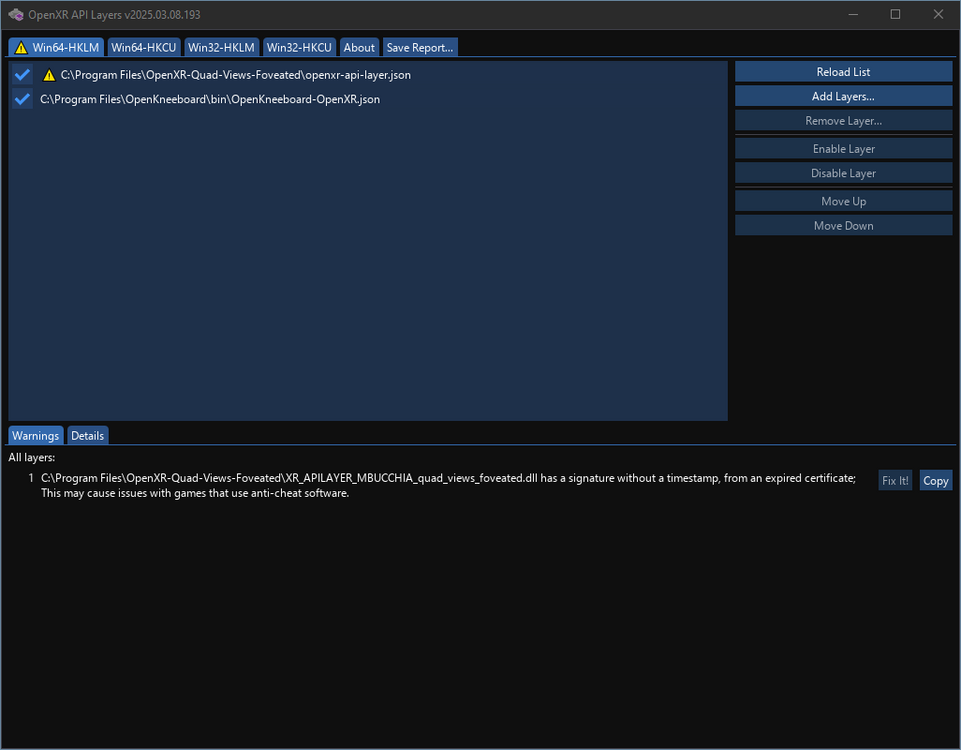Switch to the Win32-HKCU tab
Viewport: 961px width, 750px height.
[299, 48]
